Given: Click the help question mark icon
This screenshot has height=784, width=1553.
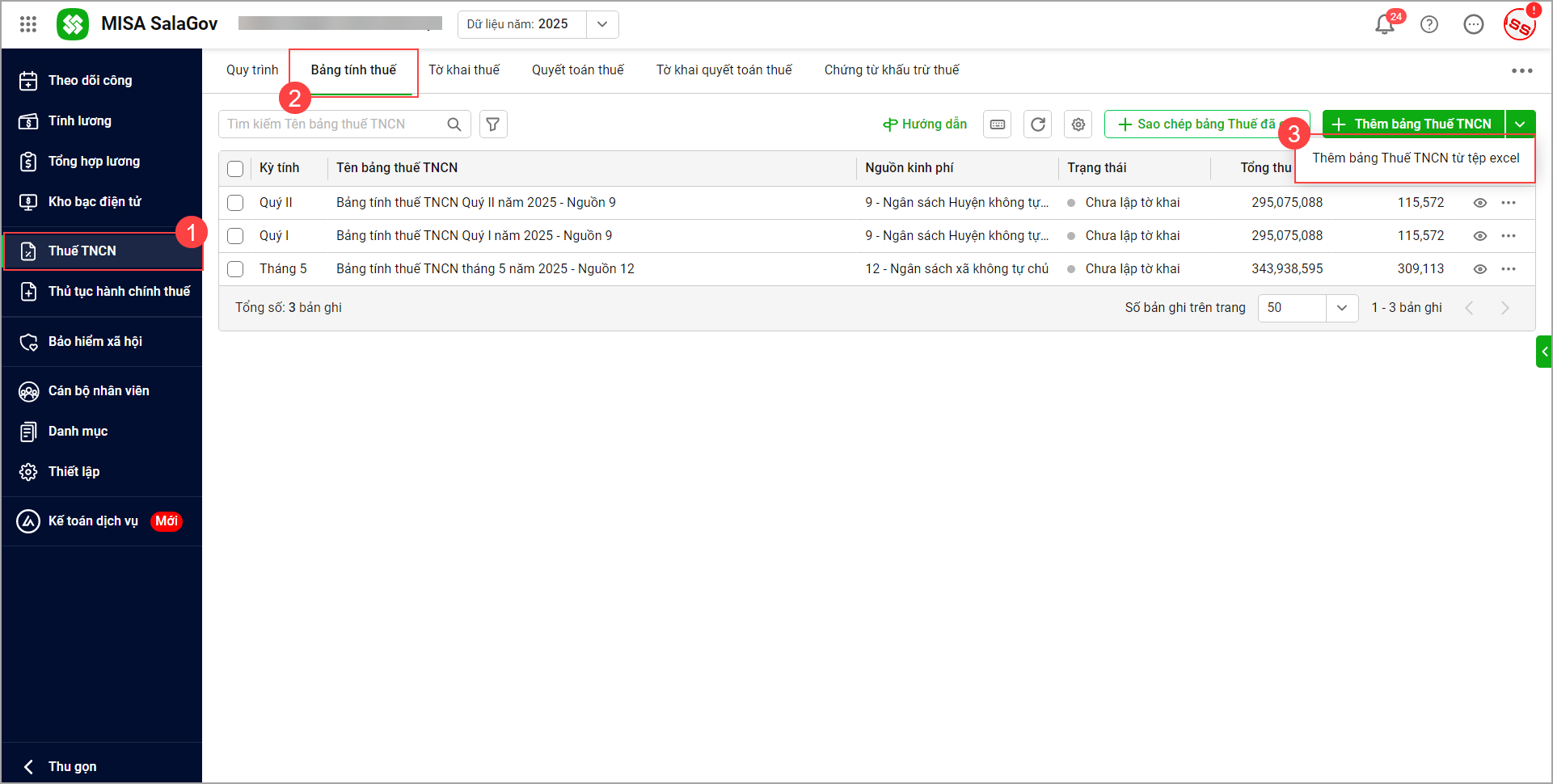Looking at the screenshot, I should 1429,24.
